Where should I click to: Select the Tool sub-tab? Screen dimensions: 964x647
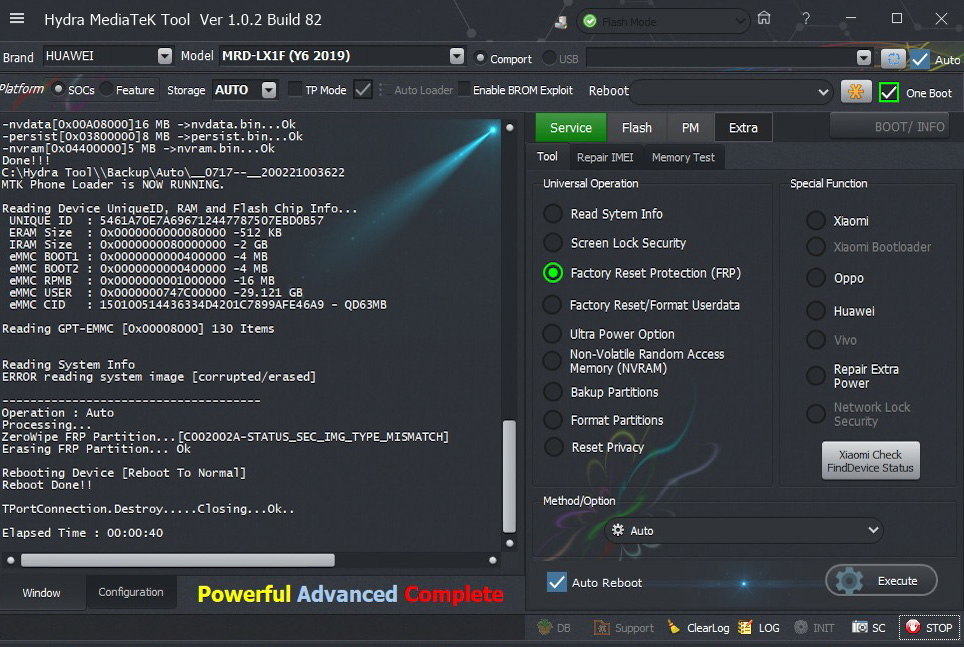pyautogui.click(x=547, y=156)
